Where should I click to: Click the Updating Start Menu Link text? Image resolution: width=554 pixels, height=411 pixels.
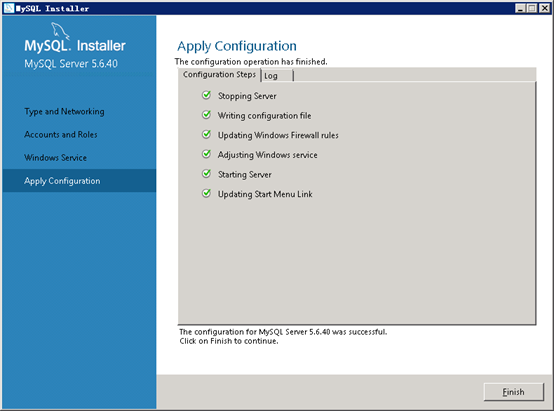pyautogui.click(x=265, y=194)
